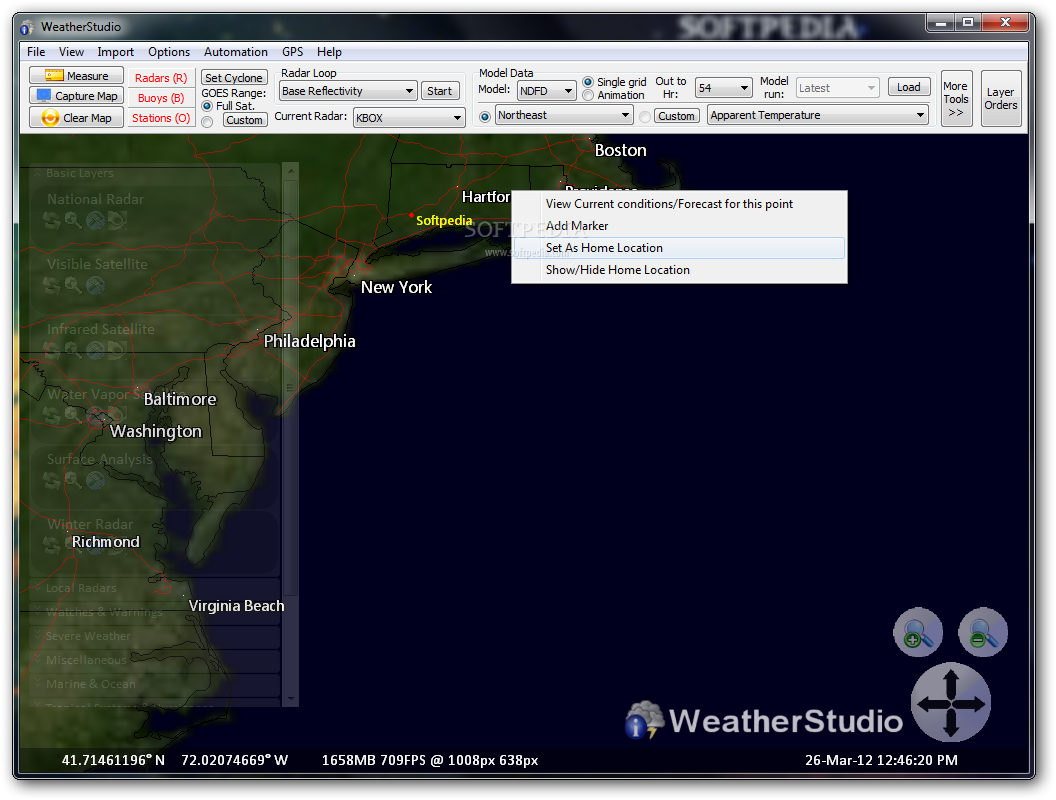The height and width of the screenshot is (800, 1056).
Task: Click the four-arrow pan control
Action: pos(950,703)
